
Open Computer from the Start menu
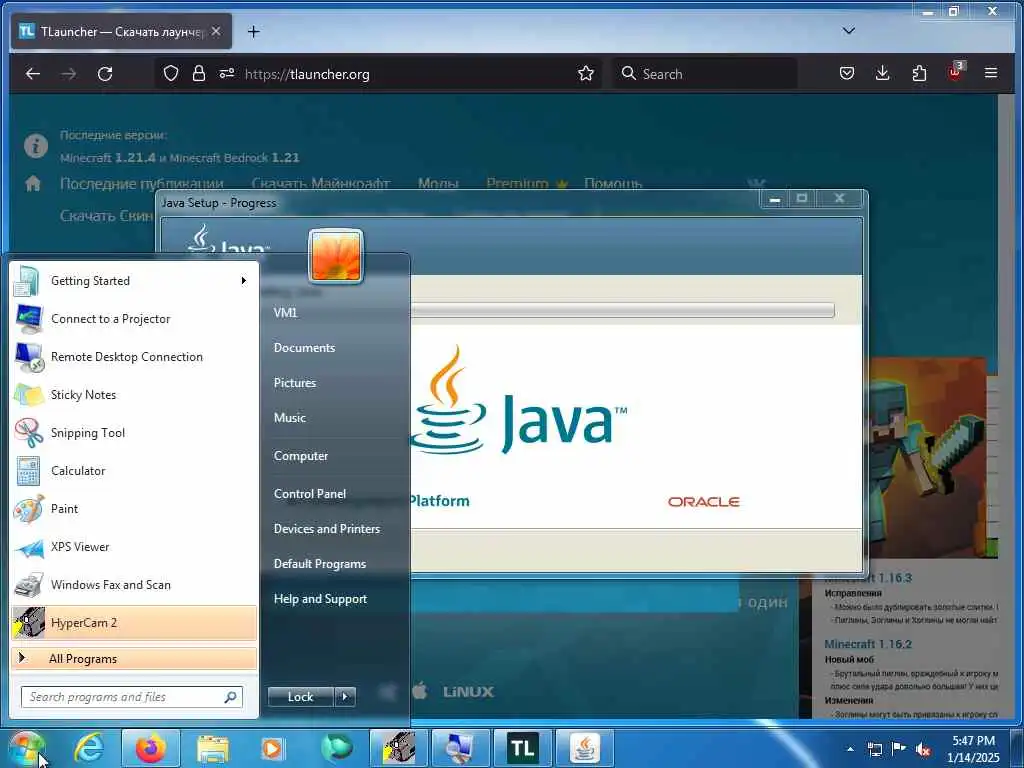click(300, 456)
